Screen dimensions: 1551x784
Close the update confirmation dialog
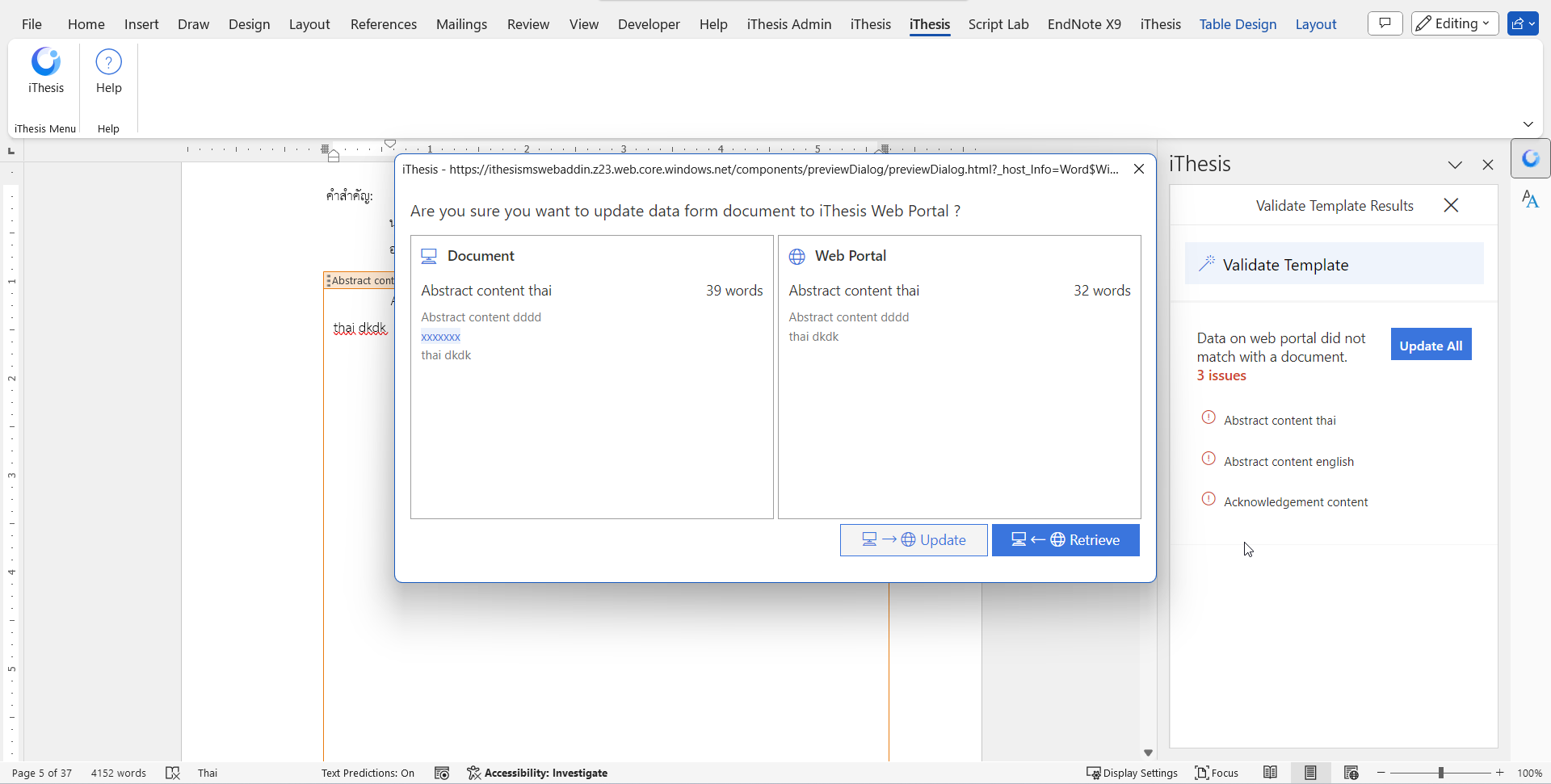1139,169
